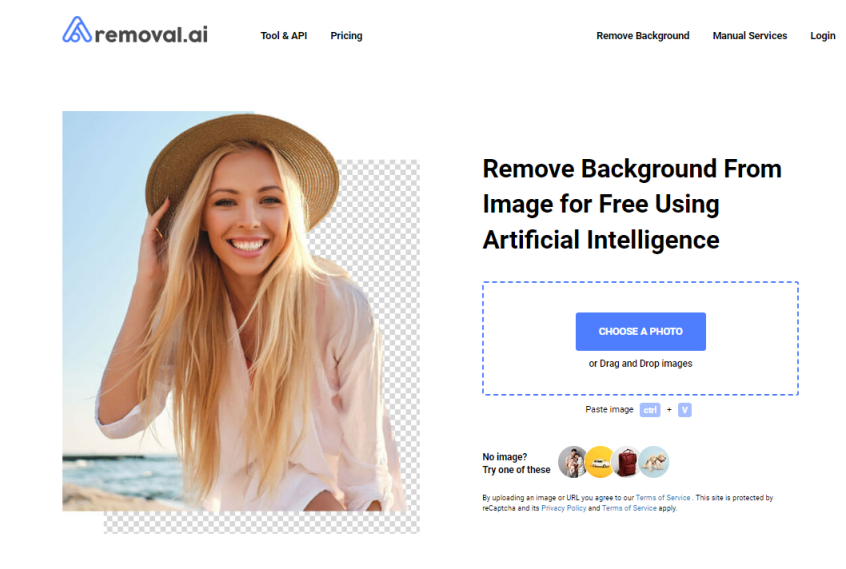Open the Terms of Service link after 'agree to our'
This screenshot has width=846, height=569.
tap(663, 498)
